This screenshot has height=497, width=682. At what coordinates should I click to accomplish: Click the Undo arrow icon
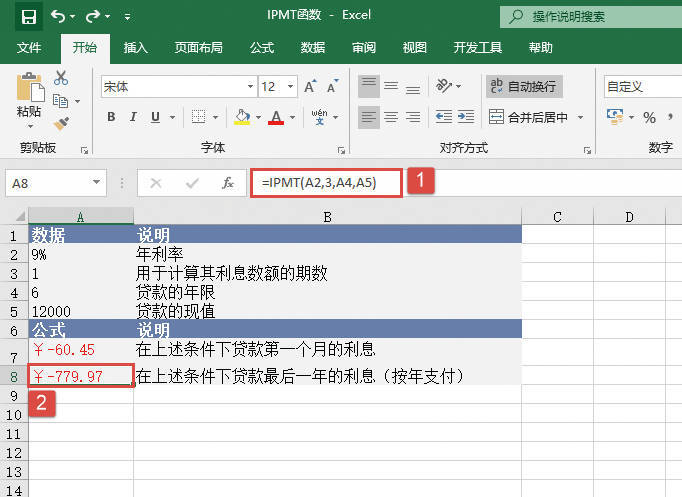pyautogui.click(x=59, y=17)
